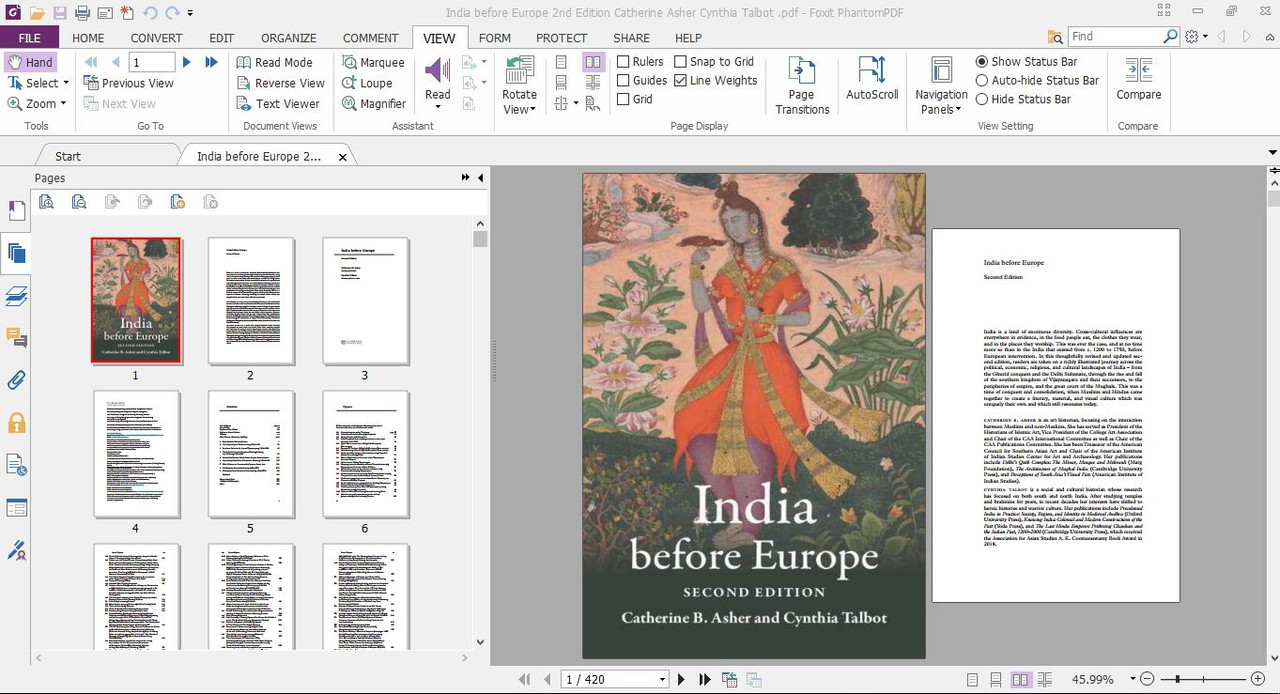The image size is (1280, 694).
Task: Activate Reverse View
Action: coord(280,83)
